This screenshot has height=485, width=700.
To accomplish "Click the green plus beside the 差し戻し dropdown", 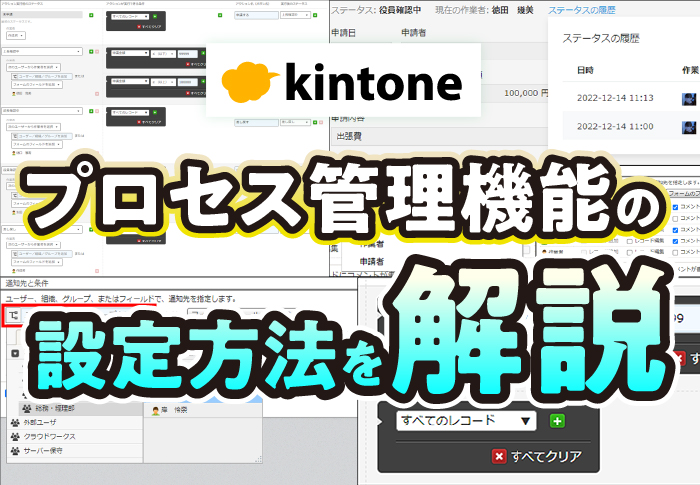I will point(315,122).
